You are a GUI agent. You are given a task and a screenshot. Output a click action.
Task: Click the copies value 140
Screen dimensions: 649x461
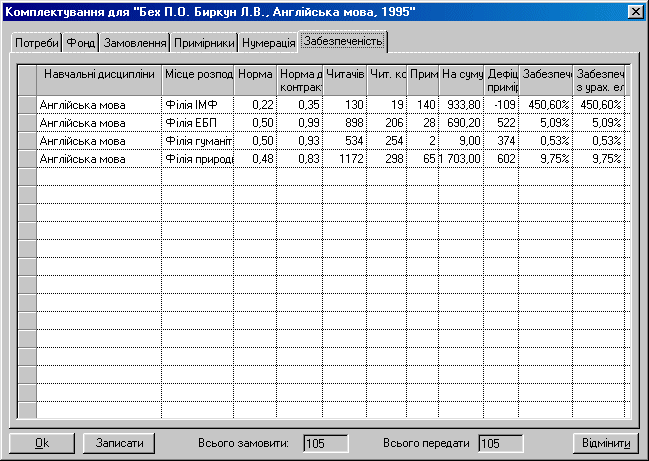click(423, 105)
